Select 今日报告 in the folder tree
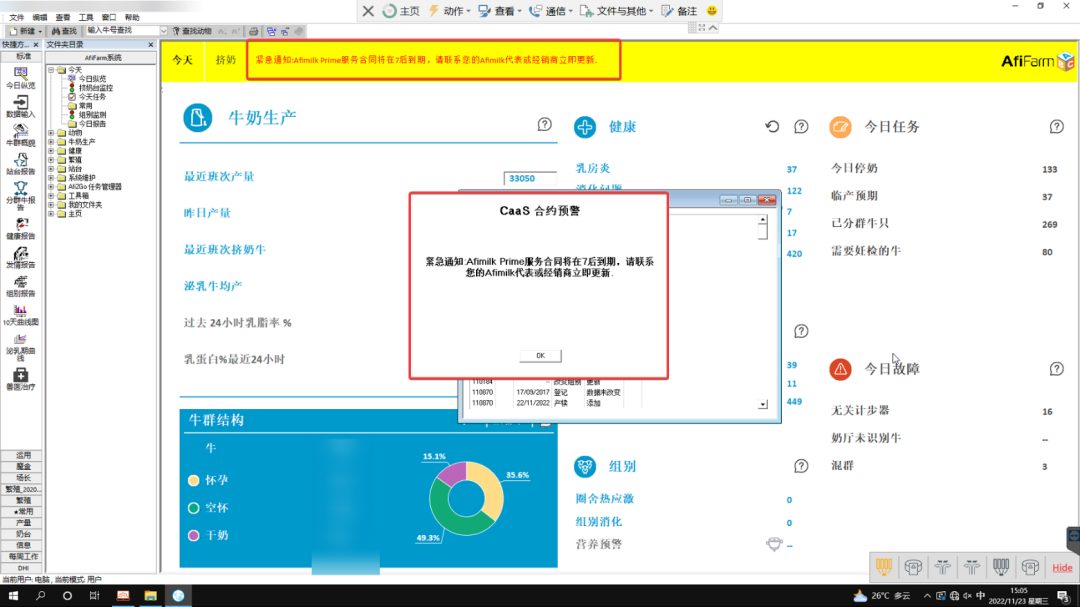Viewport: 1080px width, 607px height. pyautogui.click(x=92, y=124)
